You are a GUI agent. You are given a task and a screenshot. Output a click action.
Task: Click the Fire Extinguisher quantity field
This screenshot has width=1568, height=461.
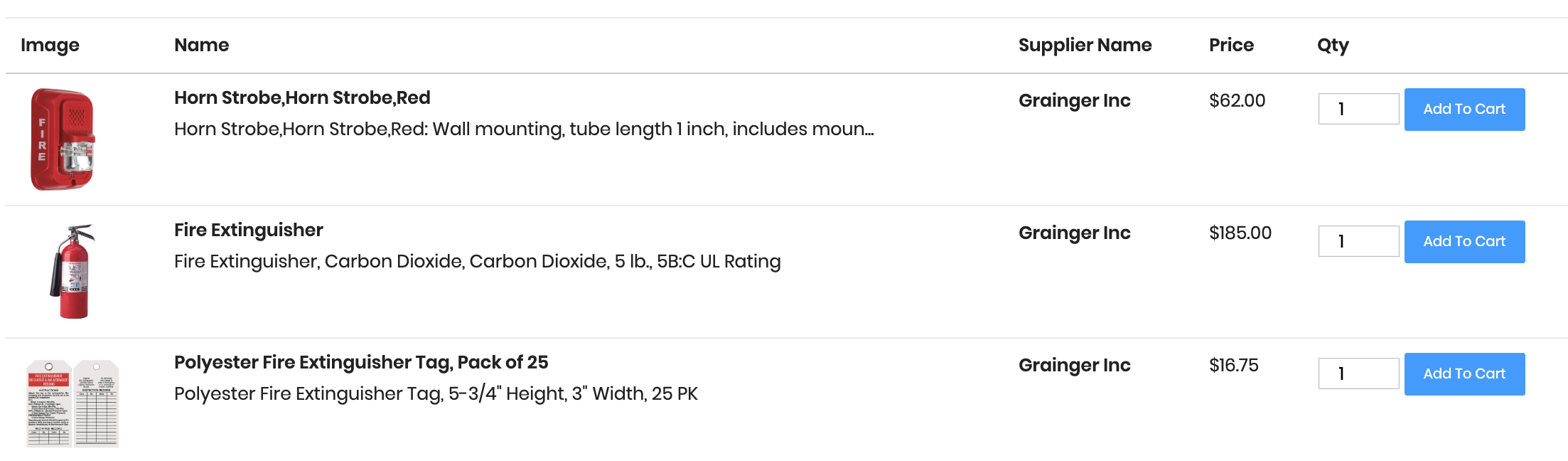click(x=1358, y=242)
